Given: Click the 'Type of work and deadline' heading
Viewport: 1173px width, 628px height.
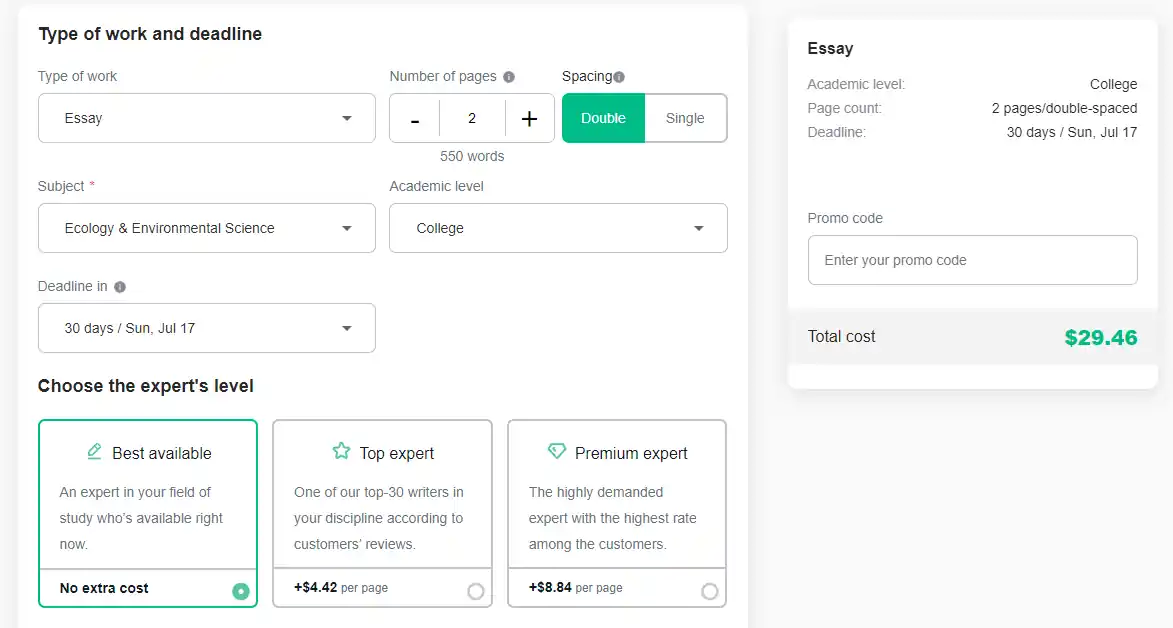Looking at the screenshot, I should click(150, 34).
